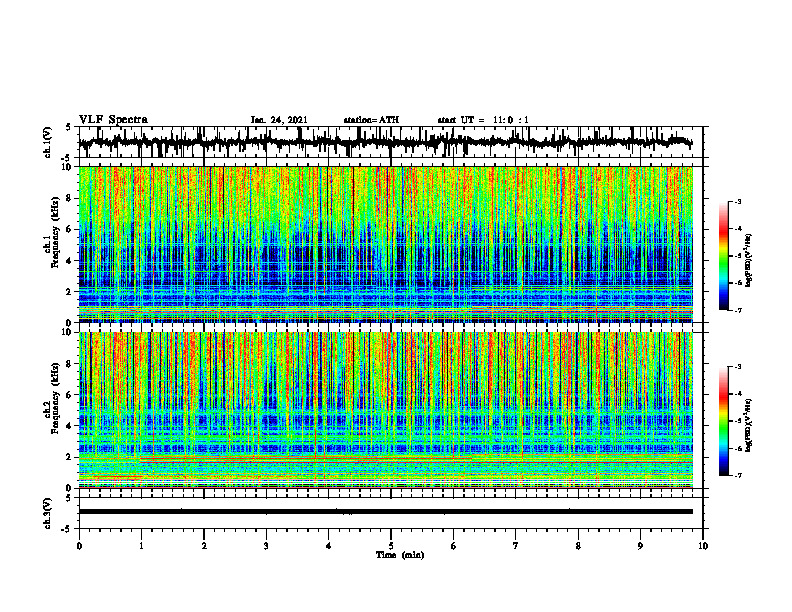Click the '-3' label on ch.2 color bar
The image size is (792, 612).
click(x=738, y=367)
